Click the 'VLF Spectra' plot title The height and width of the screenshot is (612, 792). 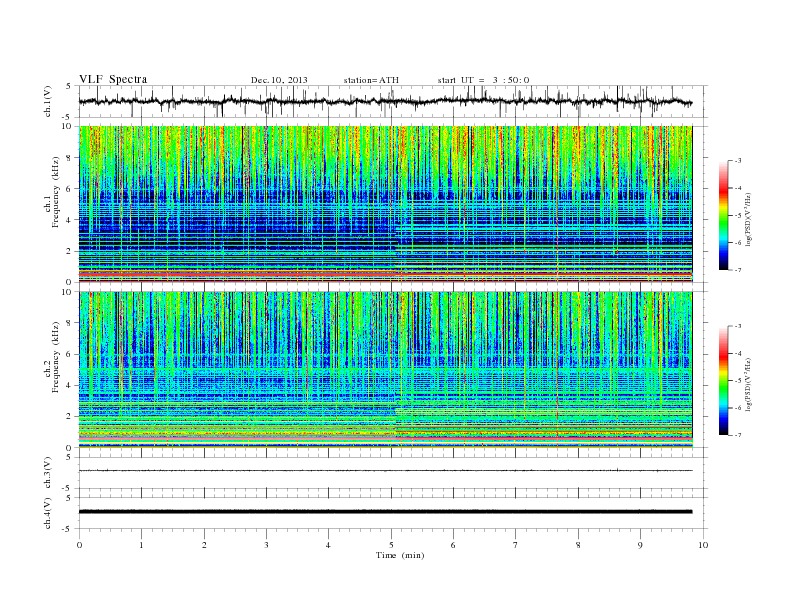click(x=113, y=79)
